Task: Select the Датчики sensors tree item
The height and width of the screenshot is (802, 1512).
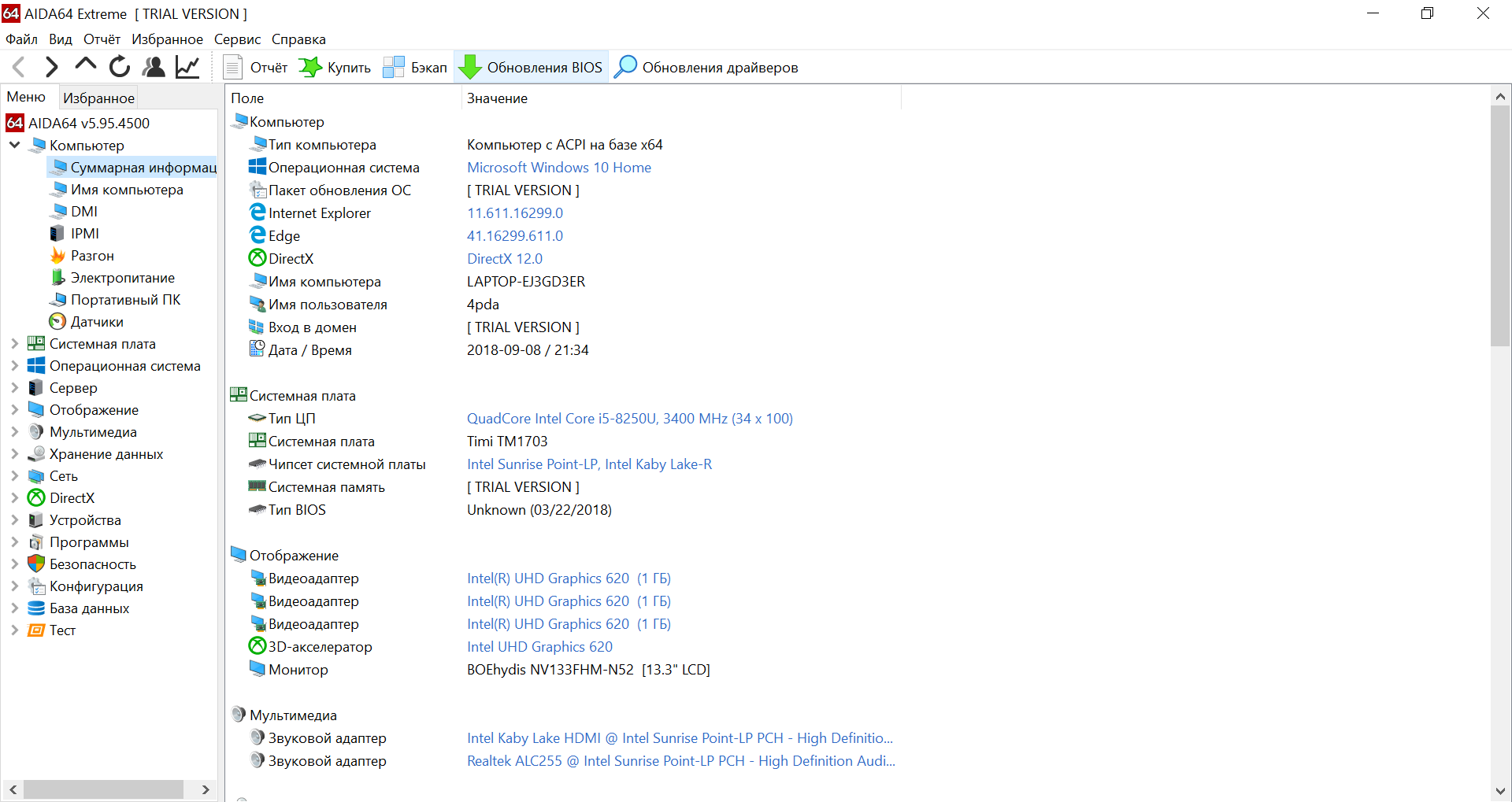Action: (87, 322)
